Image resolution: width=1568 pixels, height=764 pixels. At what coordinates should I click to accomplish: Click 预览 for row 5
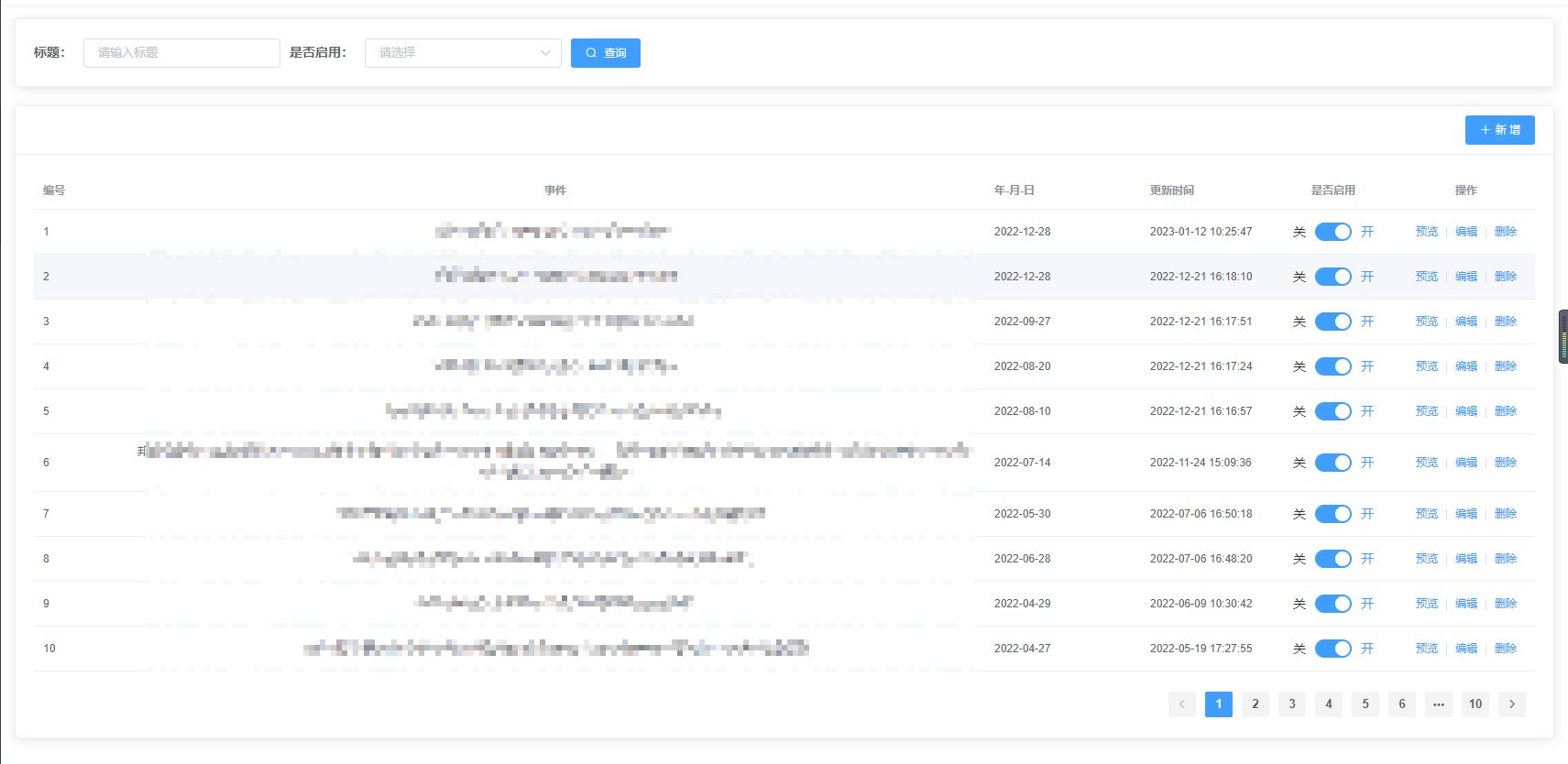click(x=1427, y=411)
